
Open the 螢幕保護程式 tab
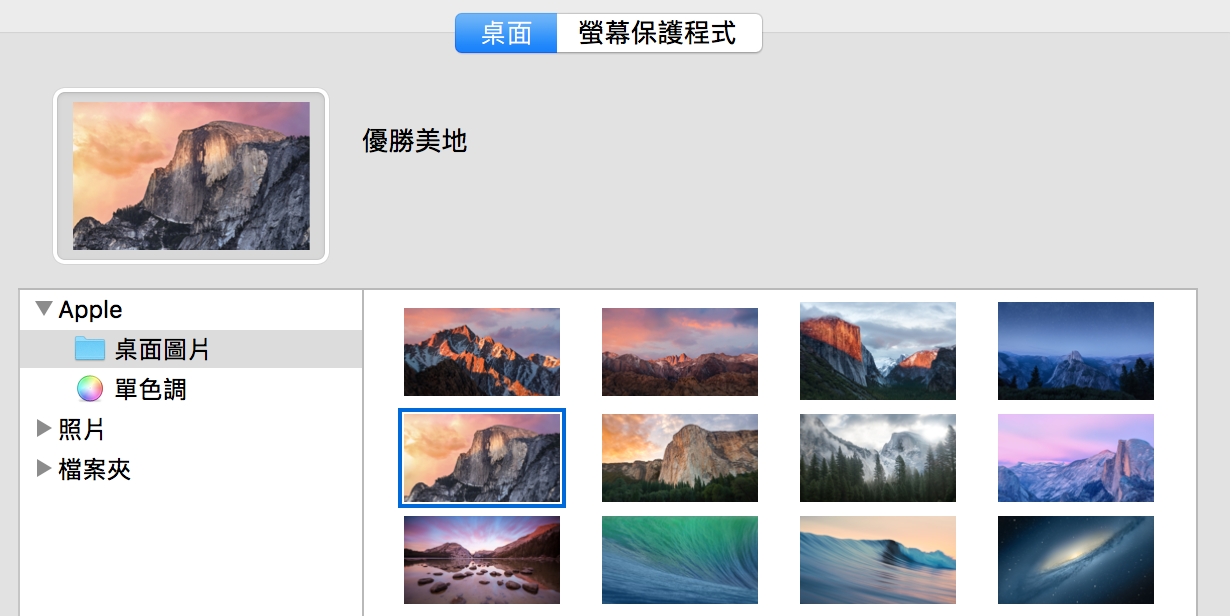pos(659,33)
